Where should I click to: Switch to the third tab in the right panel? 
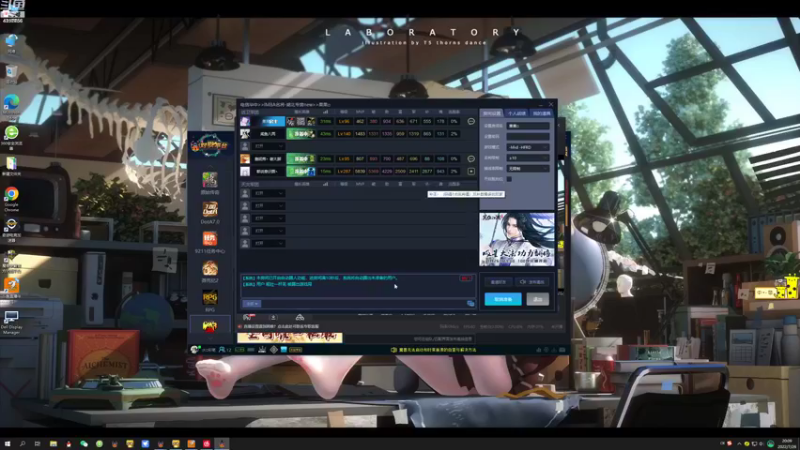(541, 113)
